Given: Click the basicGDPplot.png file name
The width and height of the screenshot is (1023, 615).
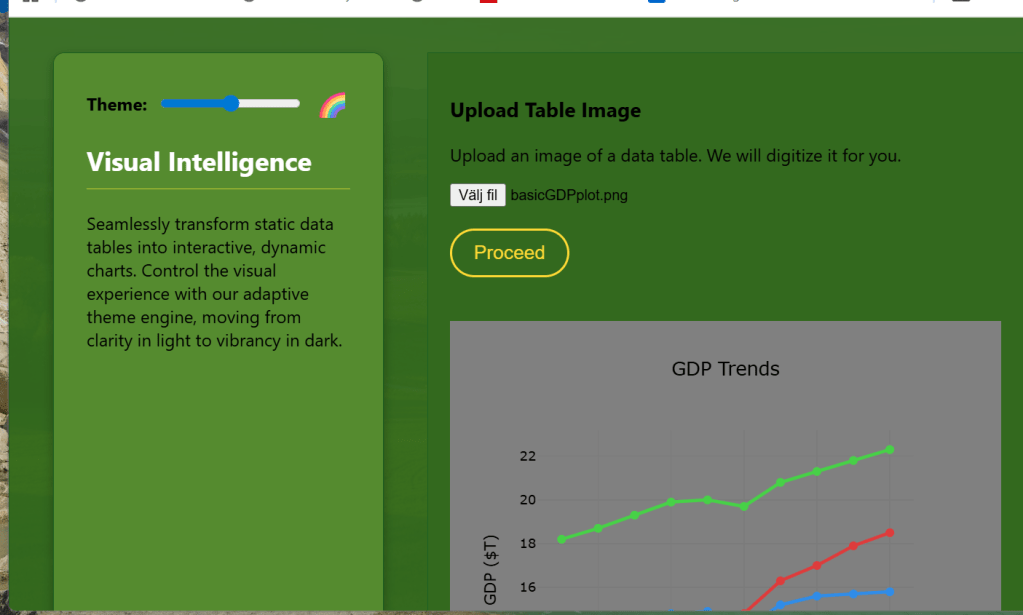Looking at the screenshot, I should 569,195.
